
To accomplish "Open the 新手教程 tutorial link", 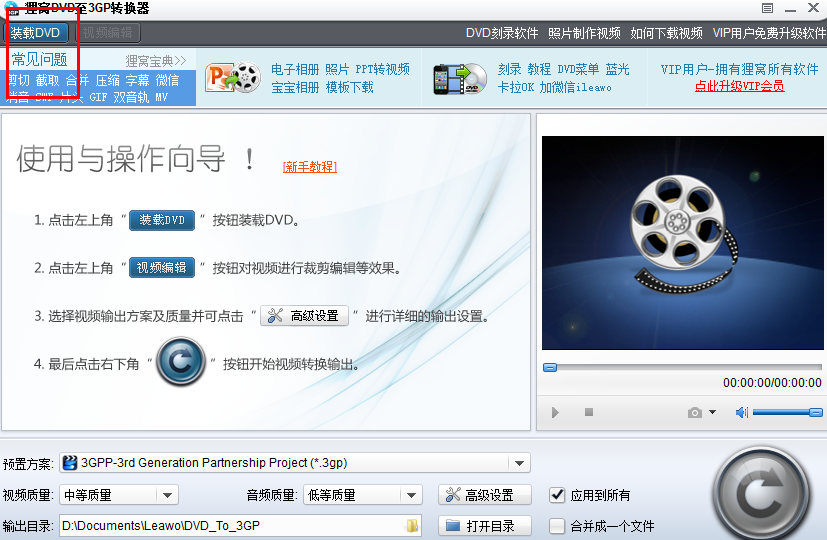I will (x=310, y=167).
